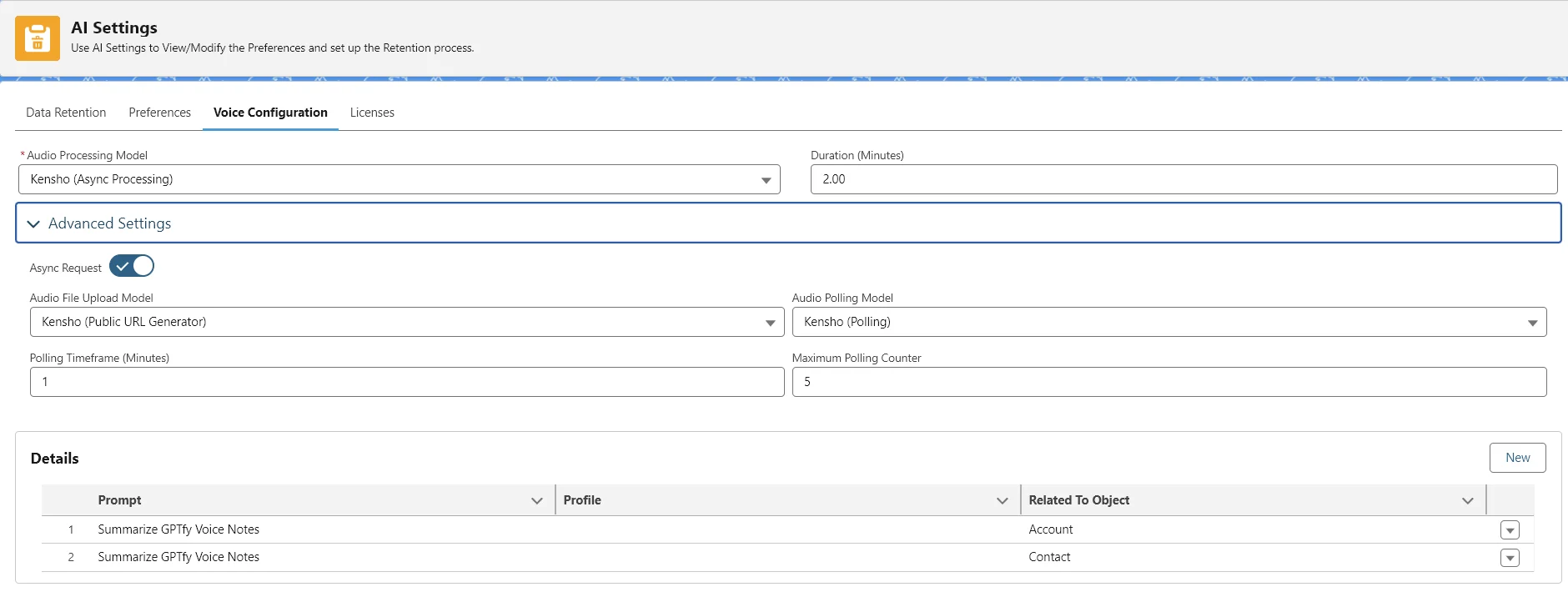The image size is (1568, 597).
Task: Click the New button in Details
Action: (x=1517, y=458)
